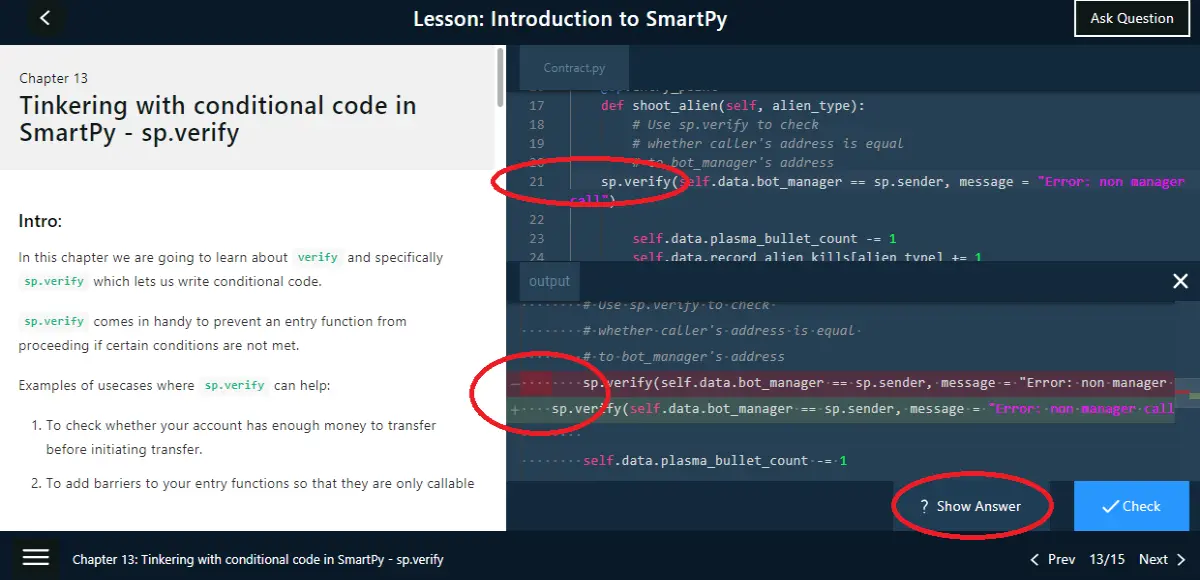Go back using the left arrow icon
Image resolution: width=1200 pixels, height=580 pixels.
coord(46,18)
